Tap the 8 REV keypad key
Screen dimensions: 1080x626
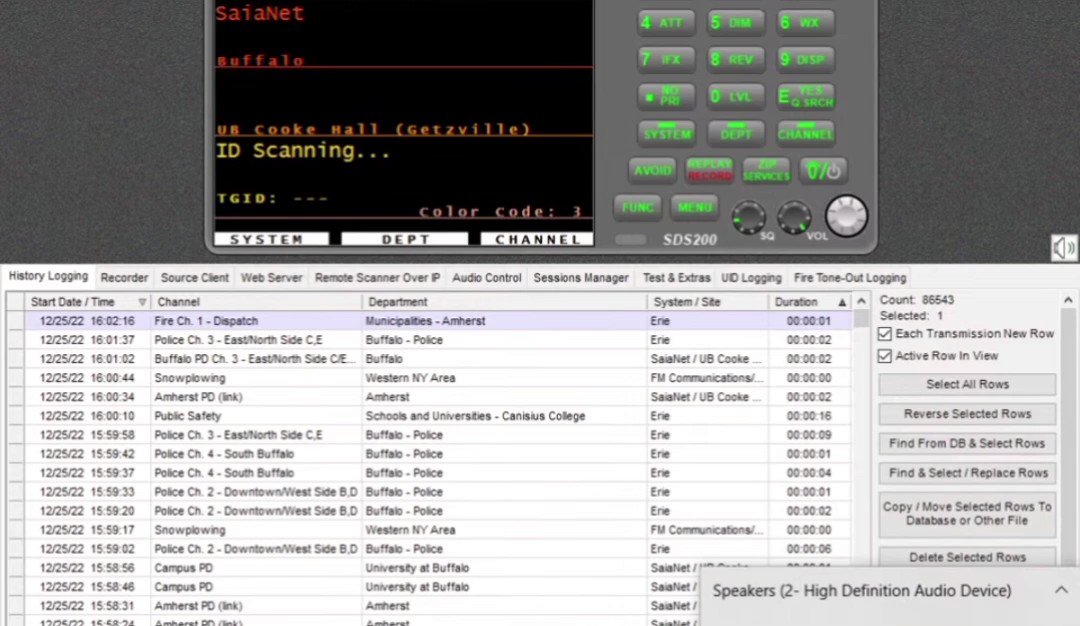click(735, 60)
